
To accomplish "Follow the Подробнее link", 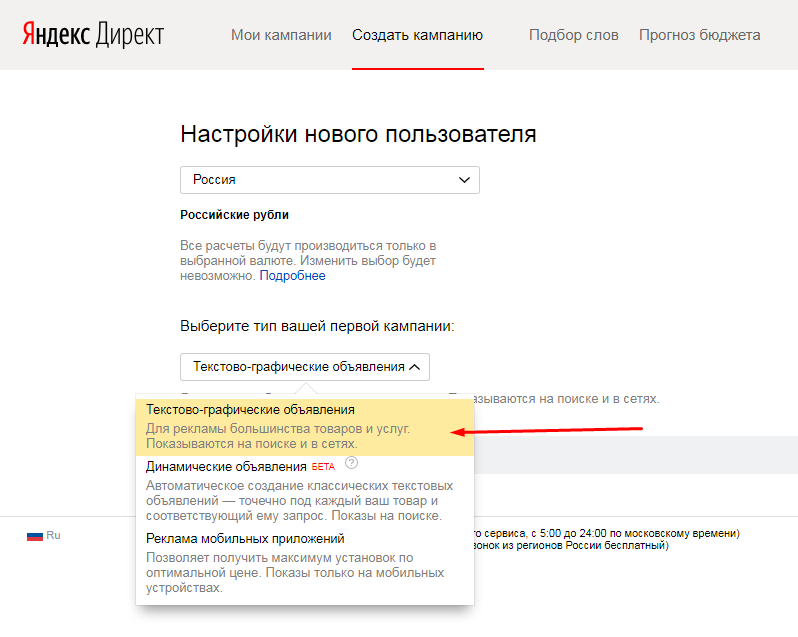I will (x=293, y=276).
